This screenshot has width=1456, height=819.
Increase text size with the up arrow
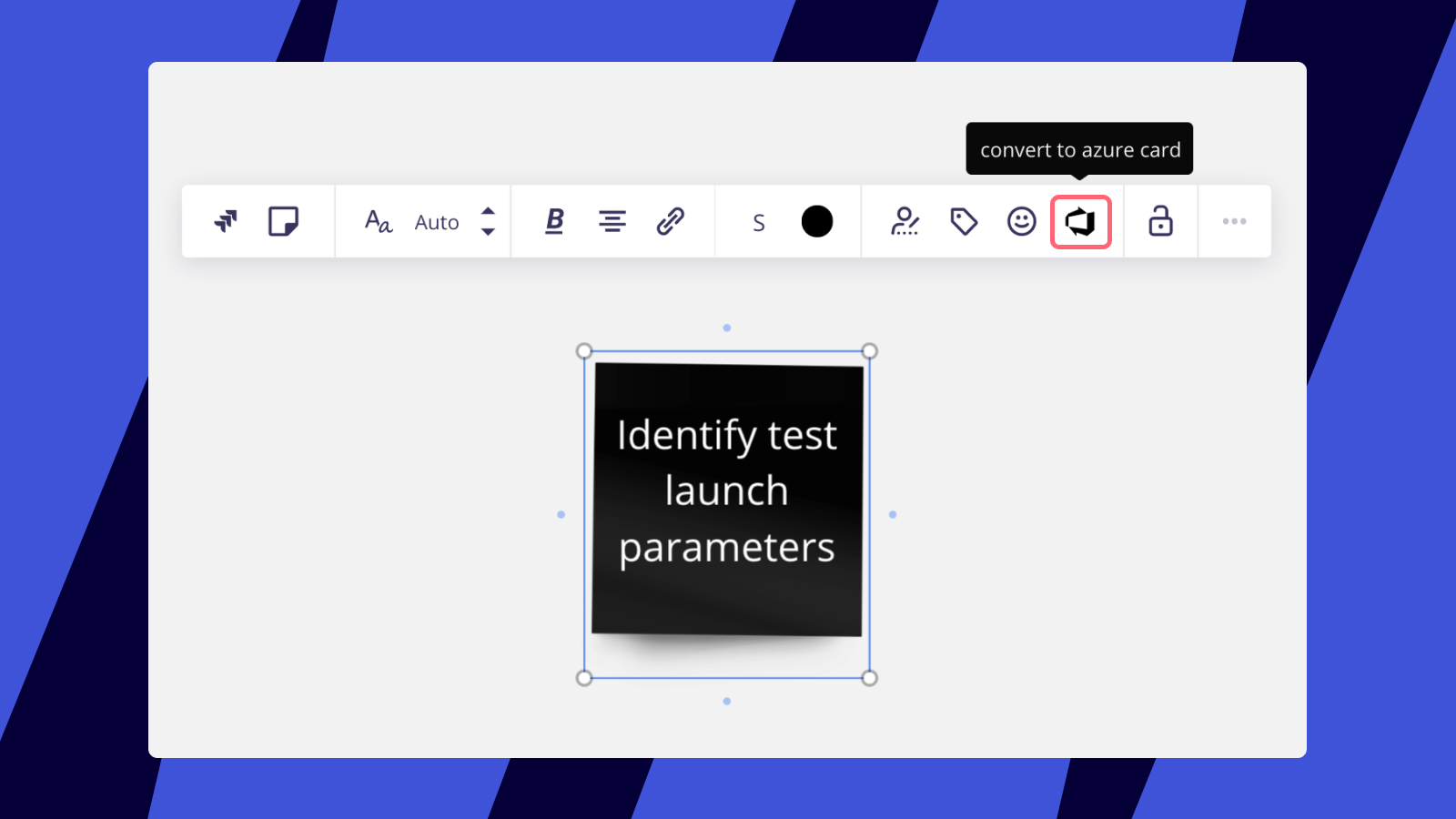[489, 212]
